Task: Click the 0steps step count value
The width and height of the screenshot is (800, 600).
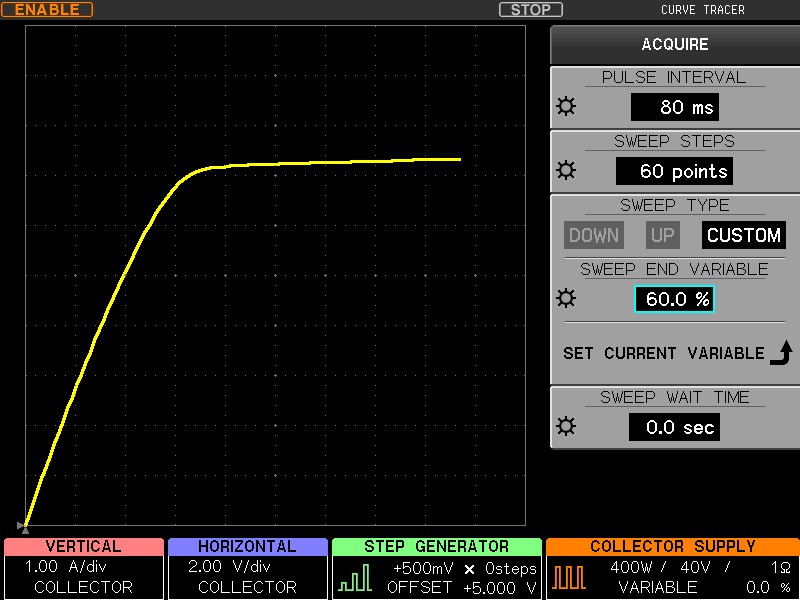Action: point(511,568)
